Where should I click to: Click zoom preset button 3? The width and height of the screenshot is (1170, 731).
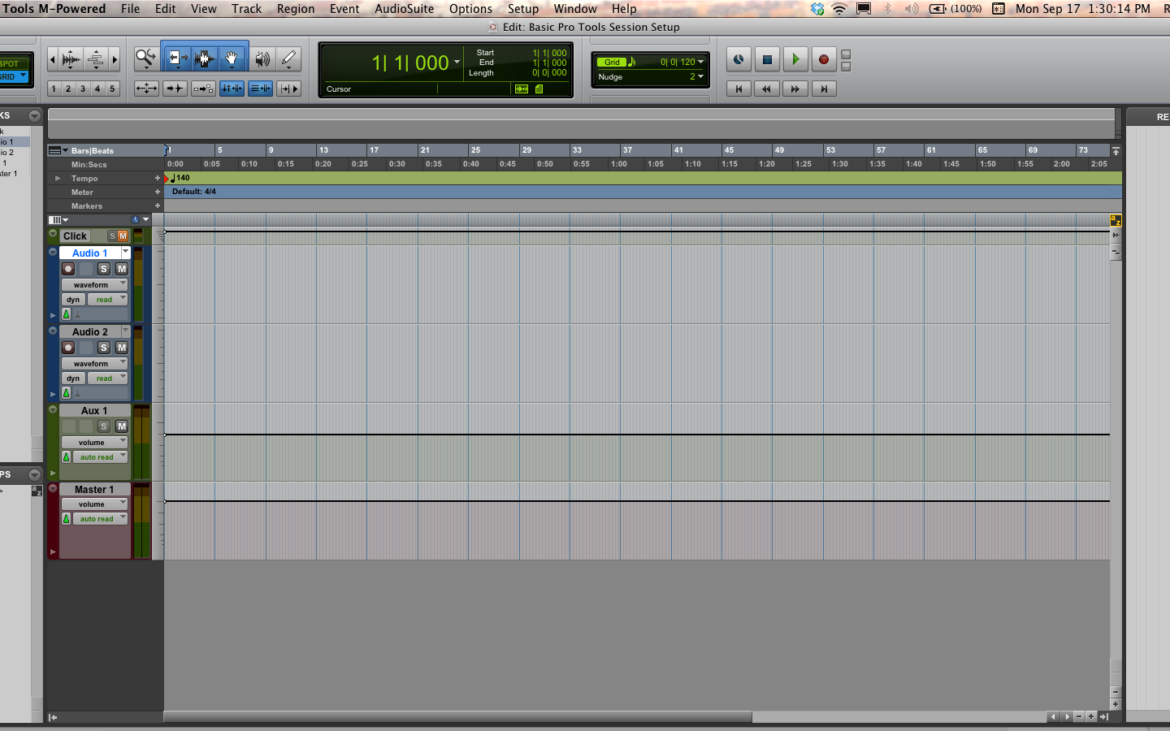click(x=83, y=89)
